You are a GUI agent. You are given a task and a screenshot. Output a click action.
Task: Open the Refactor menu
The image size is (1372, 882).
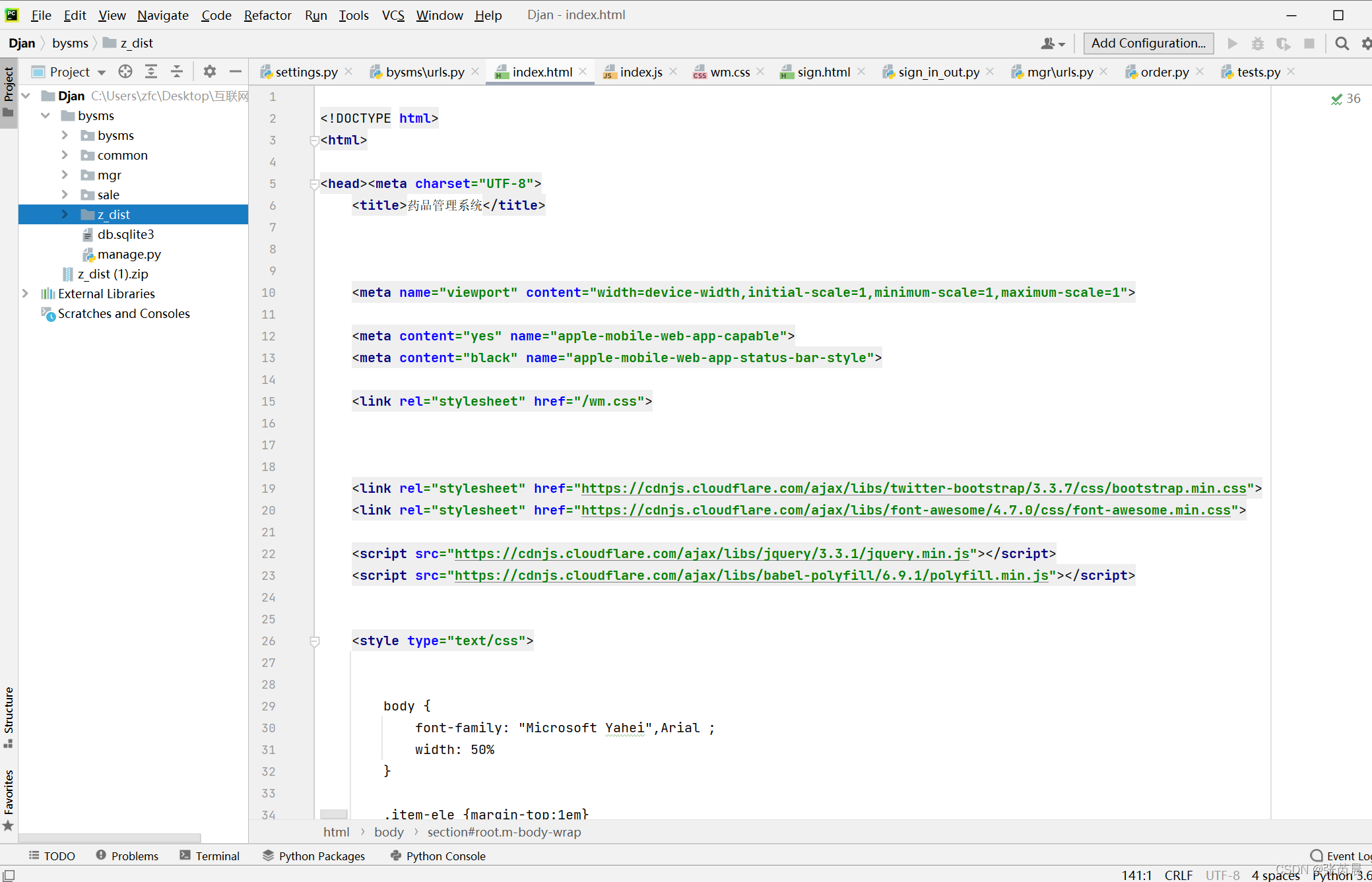point(267,15)
